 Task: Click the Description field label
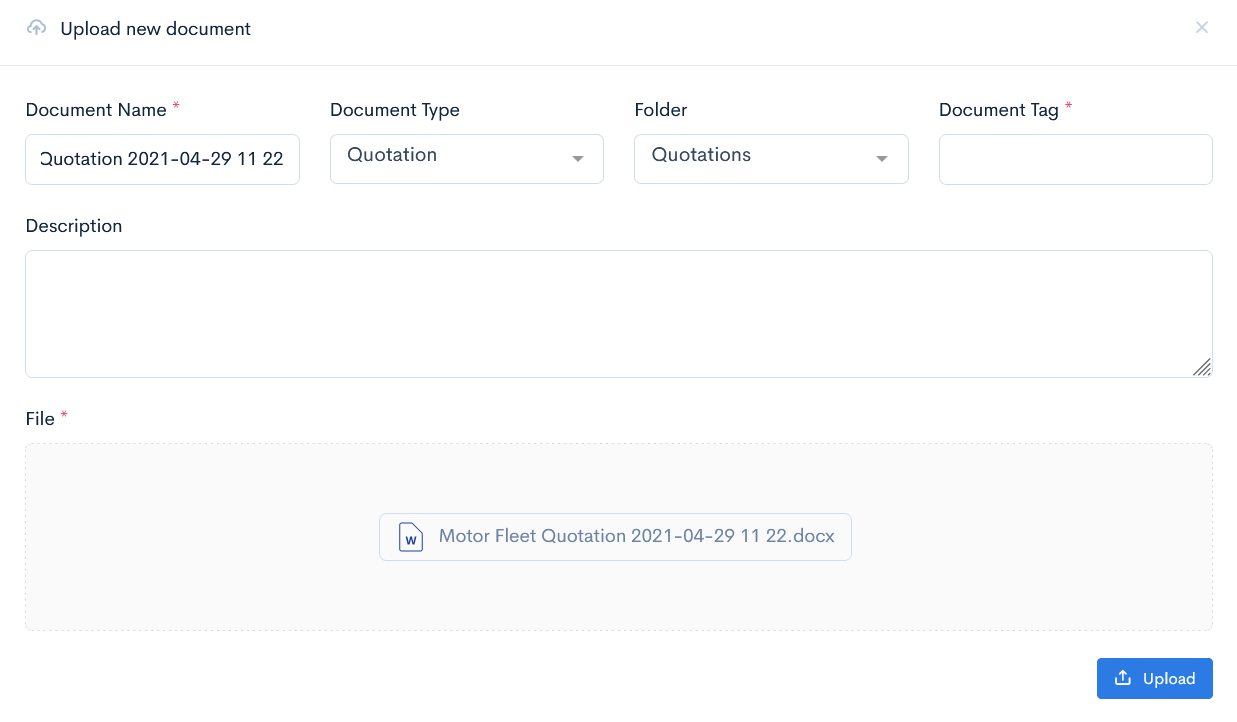click(74, 226)
